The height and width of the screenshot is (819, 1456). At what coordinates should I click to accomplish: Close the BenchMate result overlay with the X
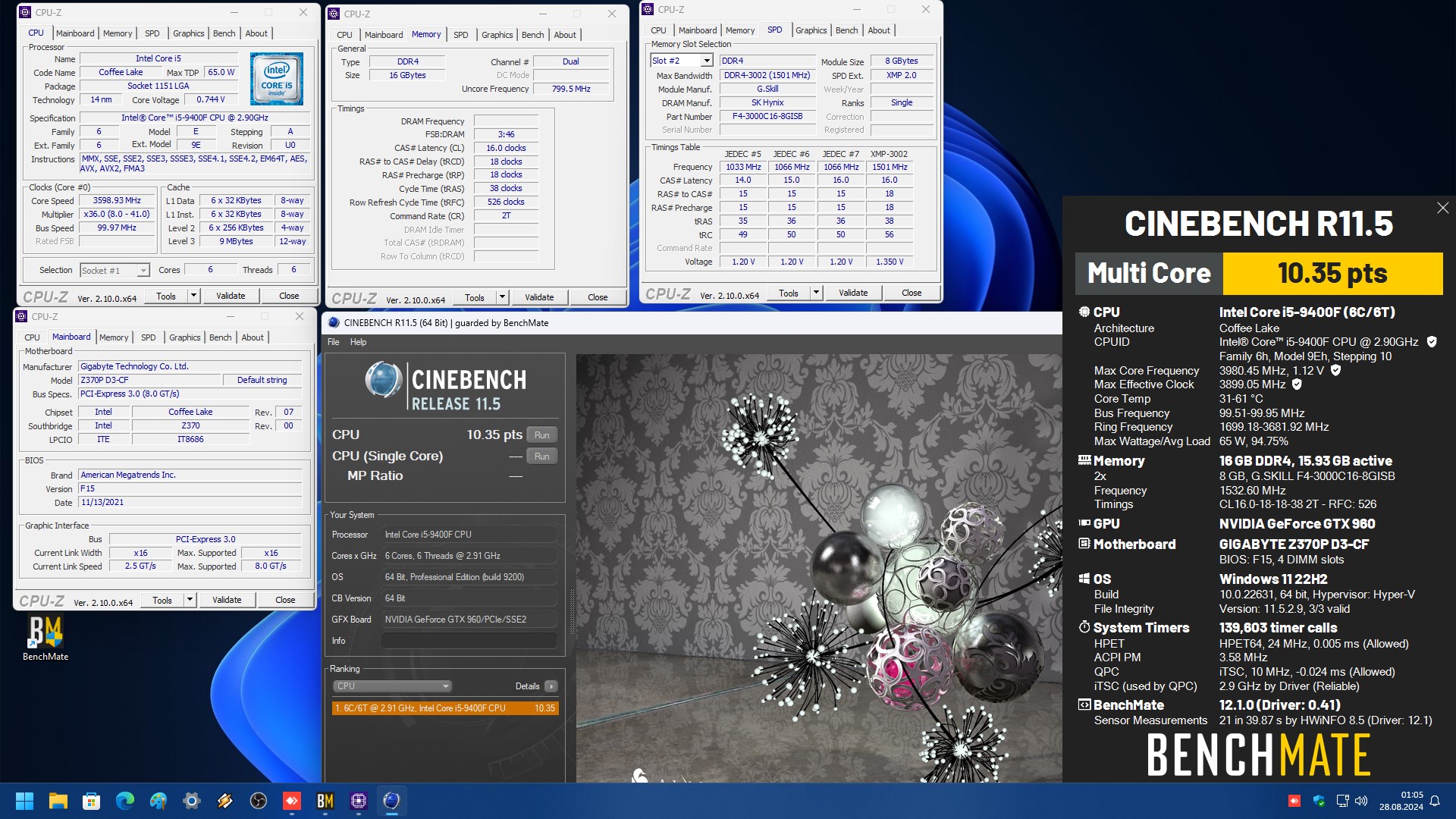click(1442, 208)
